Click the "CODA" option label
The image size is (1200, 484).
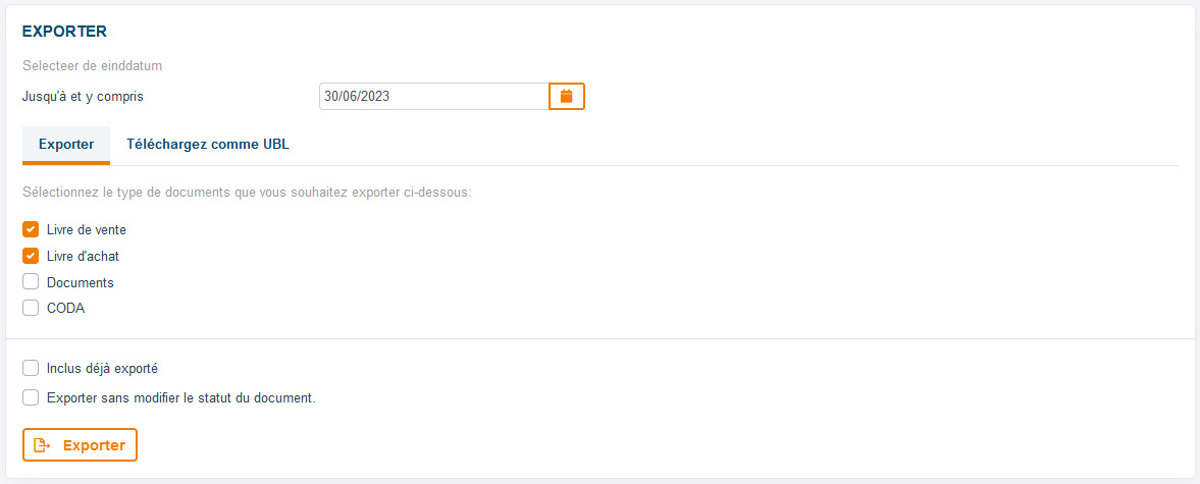(x=66, y=309)
